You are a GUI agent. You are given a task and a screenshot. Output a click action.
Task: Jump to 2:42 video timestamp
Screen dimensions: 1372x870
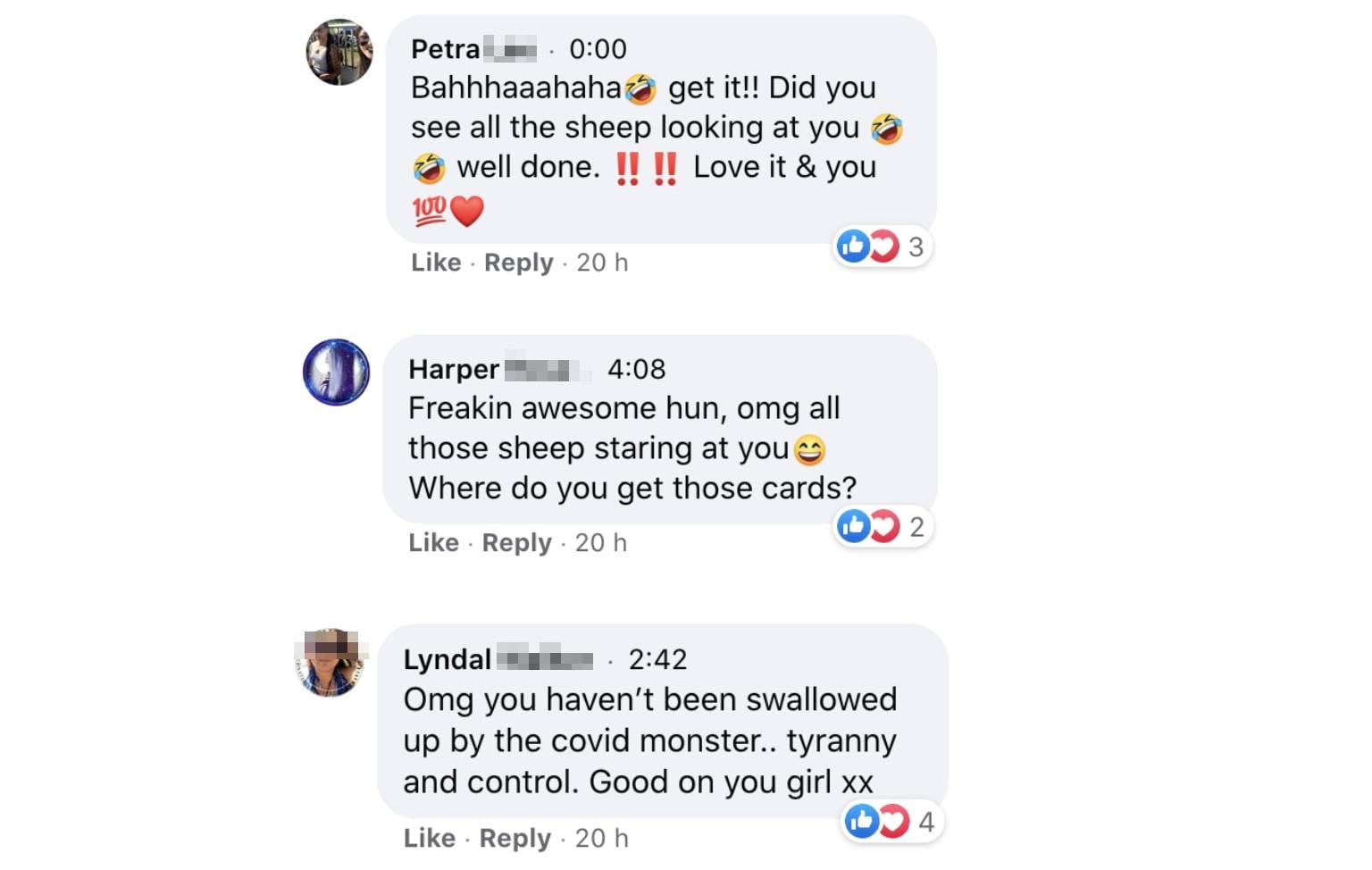click(657, 659)
